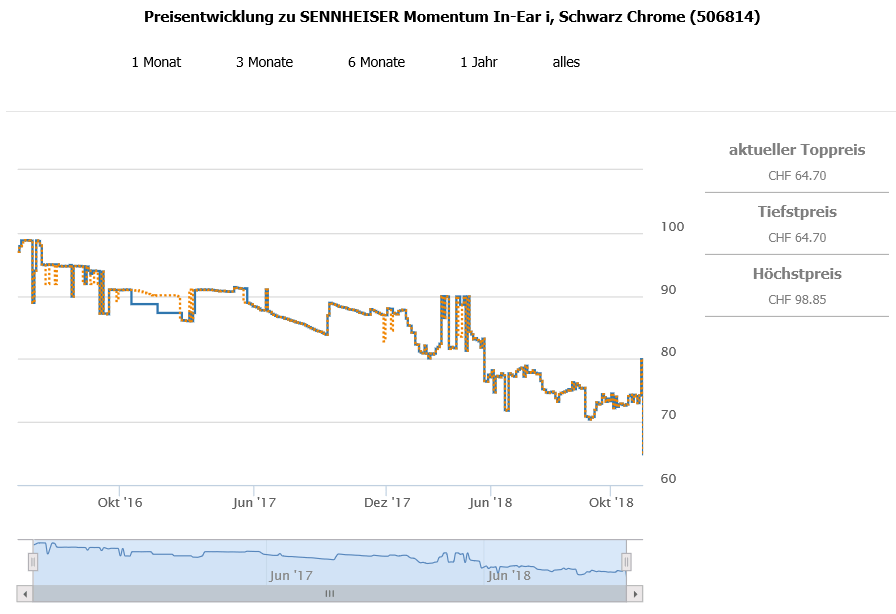896x614 pixels.
Task: Click the Jun '18 main axis label
Action: coord(490,503)
